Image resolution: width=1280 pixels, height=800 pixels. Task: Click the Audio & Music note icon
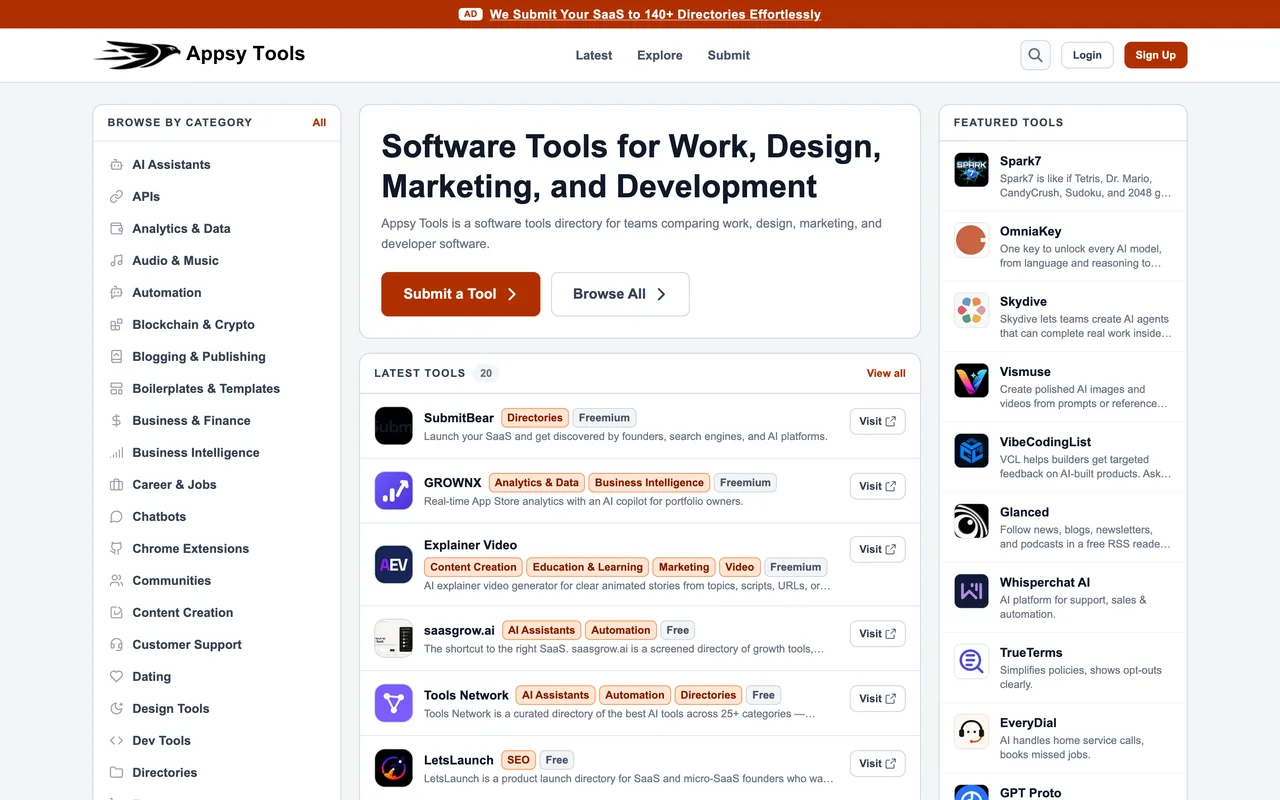(x=116, y=261)
